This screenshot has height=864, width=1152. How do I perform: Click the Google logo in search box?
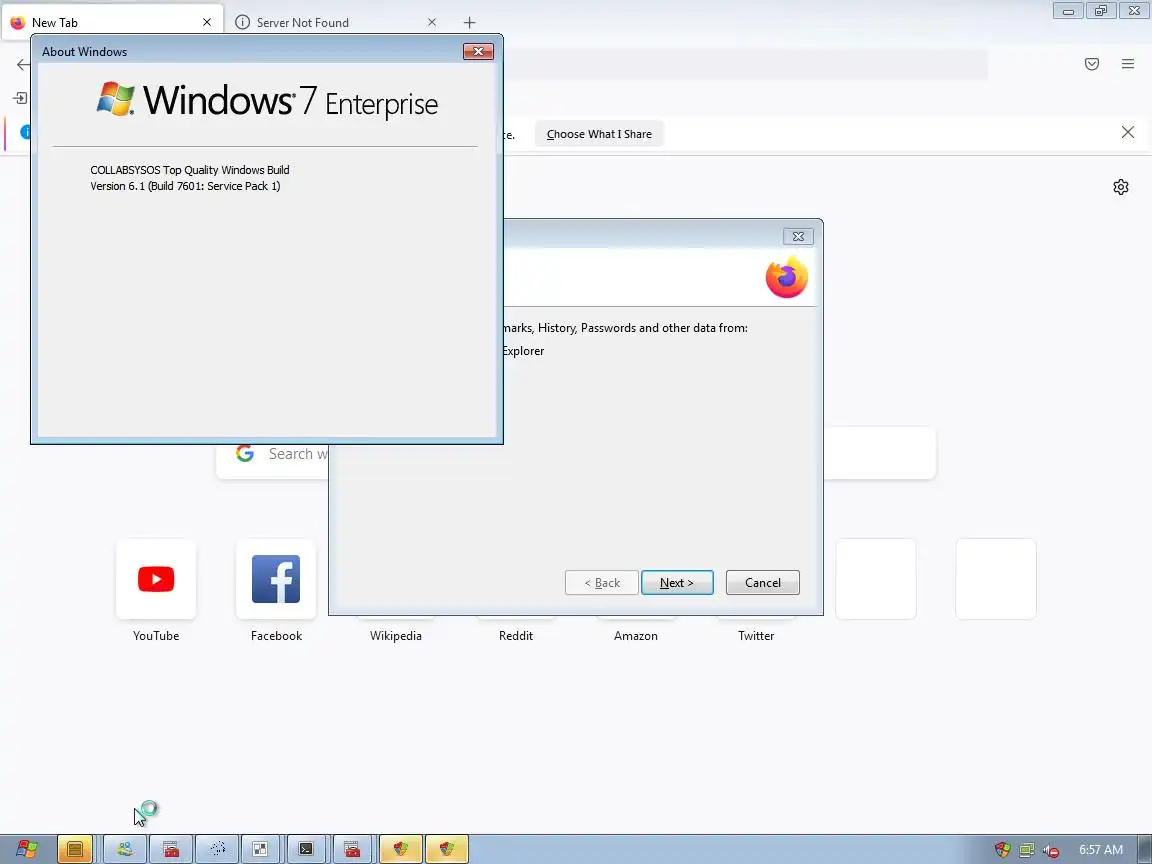point(245,453)
